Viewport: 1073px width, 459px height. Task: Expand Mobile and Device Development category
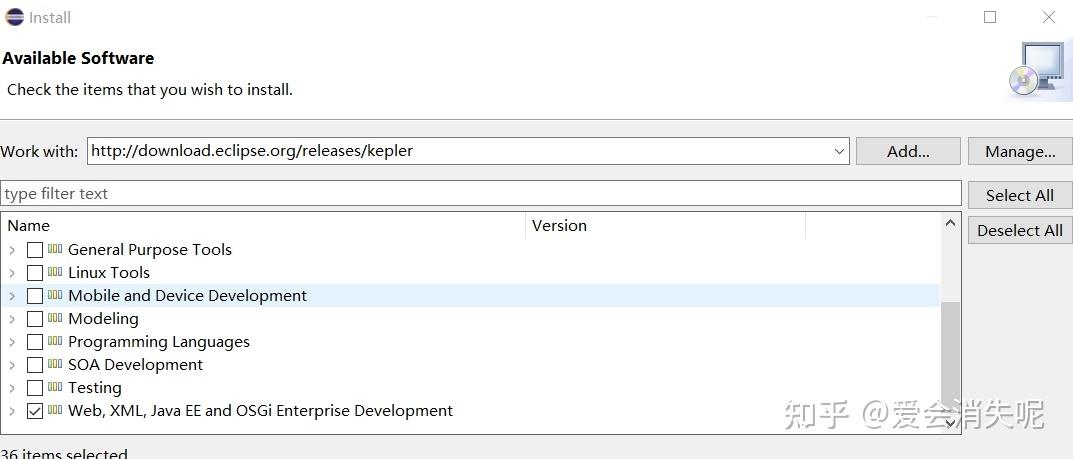(12, 296)
